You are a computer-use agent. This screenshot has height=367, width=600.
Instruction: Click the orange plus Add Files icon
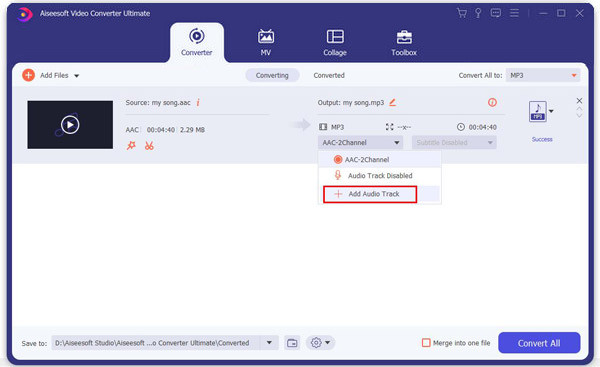[x=28, y=75]
